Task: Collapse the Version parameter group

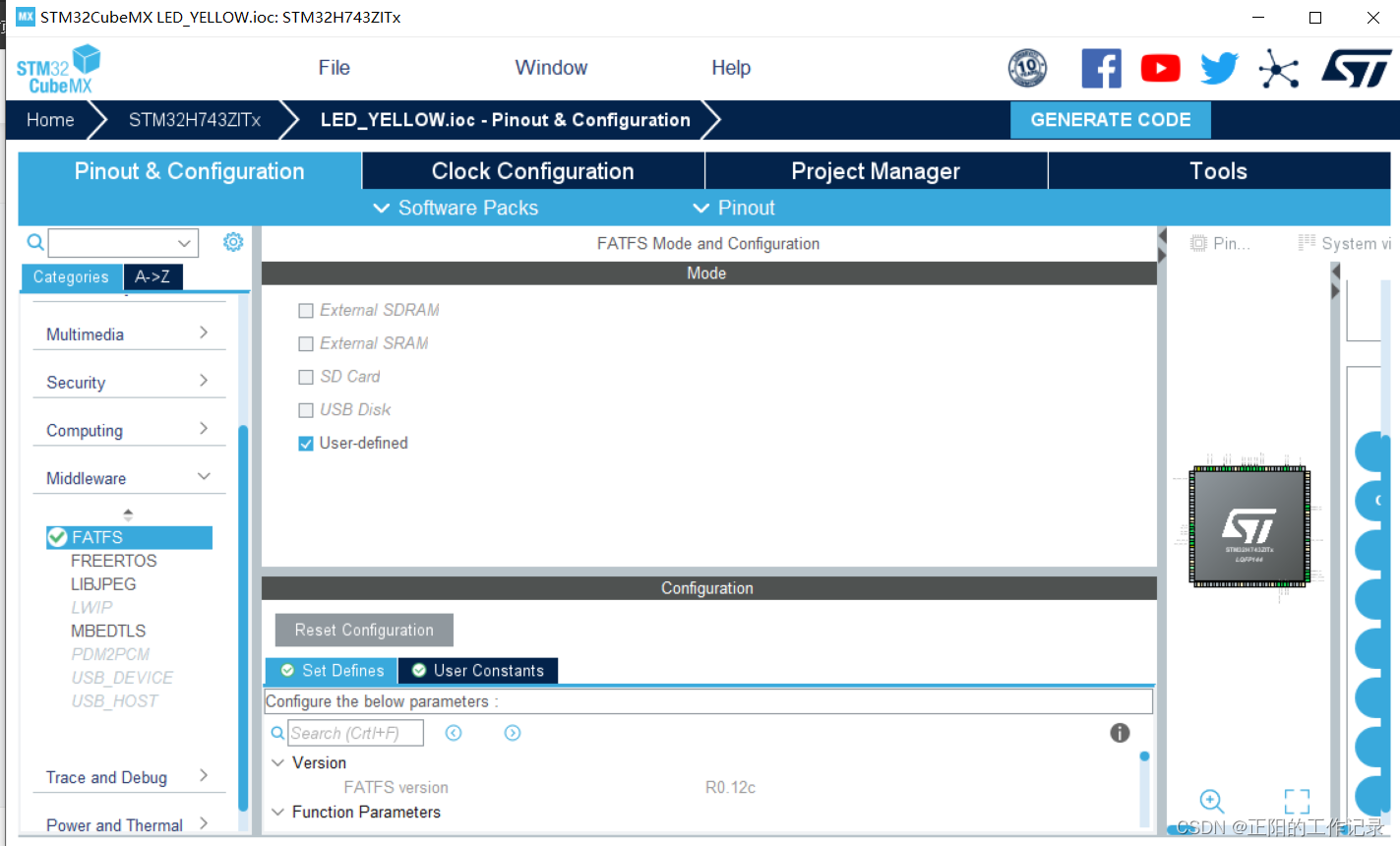Action: pos(278,762)
